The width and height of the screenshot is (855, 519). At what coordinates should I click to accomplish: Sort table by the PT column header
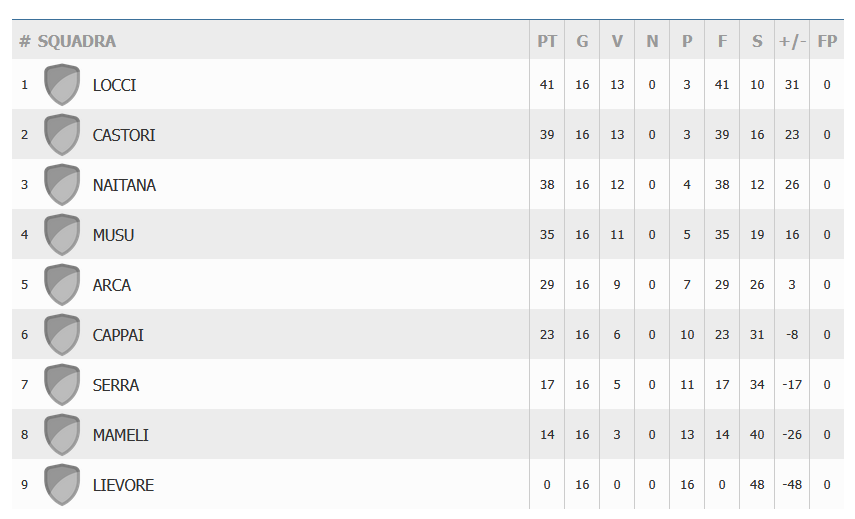pos(547,41)
